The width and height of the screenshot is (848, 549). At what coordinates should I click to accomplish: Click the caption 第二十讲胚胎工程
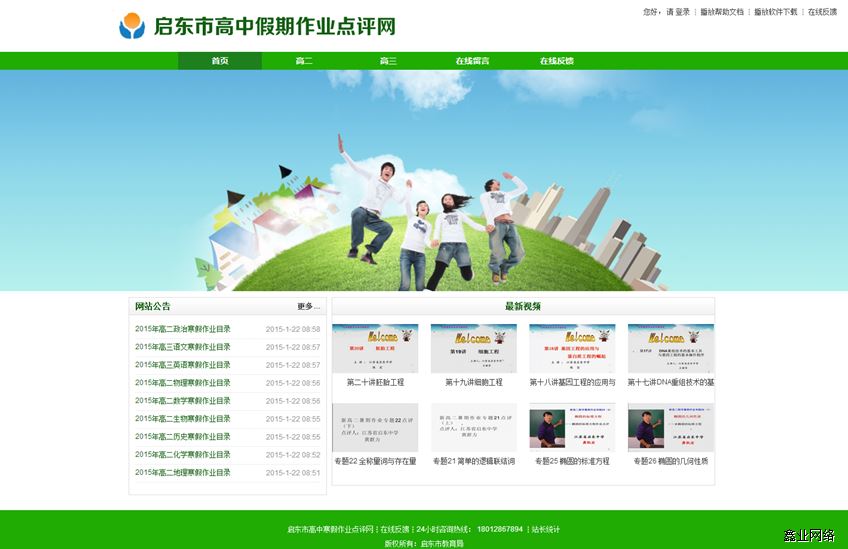(375, 382)
